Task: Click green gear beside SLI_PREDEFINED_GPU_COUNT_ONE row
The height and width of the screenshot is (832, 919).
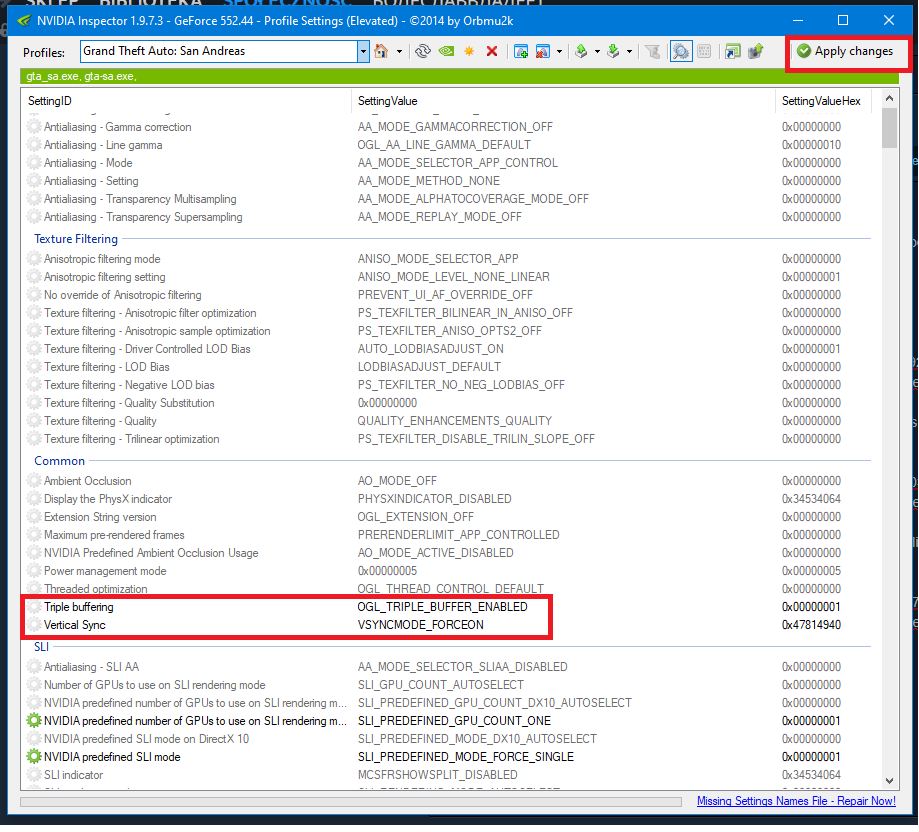Action: tap(34, 721)
